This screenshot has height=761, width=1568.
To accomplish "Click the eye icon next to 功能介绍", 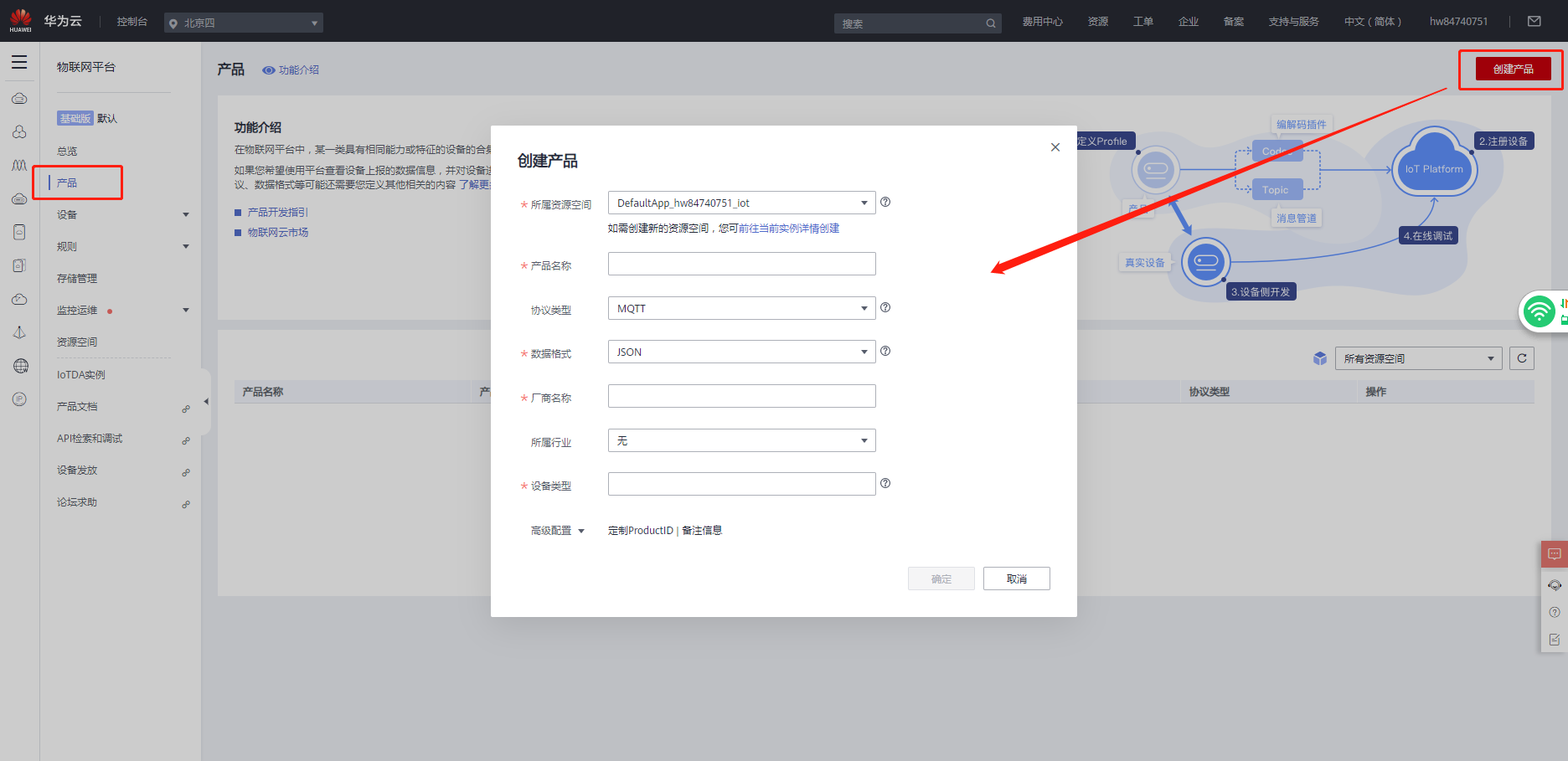I will (269, 70).
